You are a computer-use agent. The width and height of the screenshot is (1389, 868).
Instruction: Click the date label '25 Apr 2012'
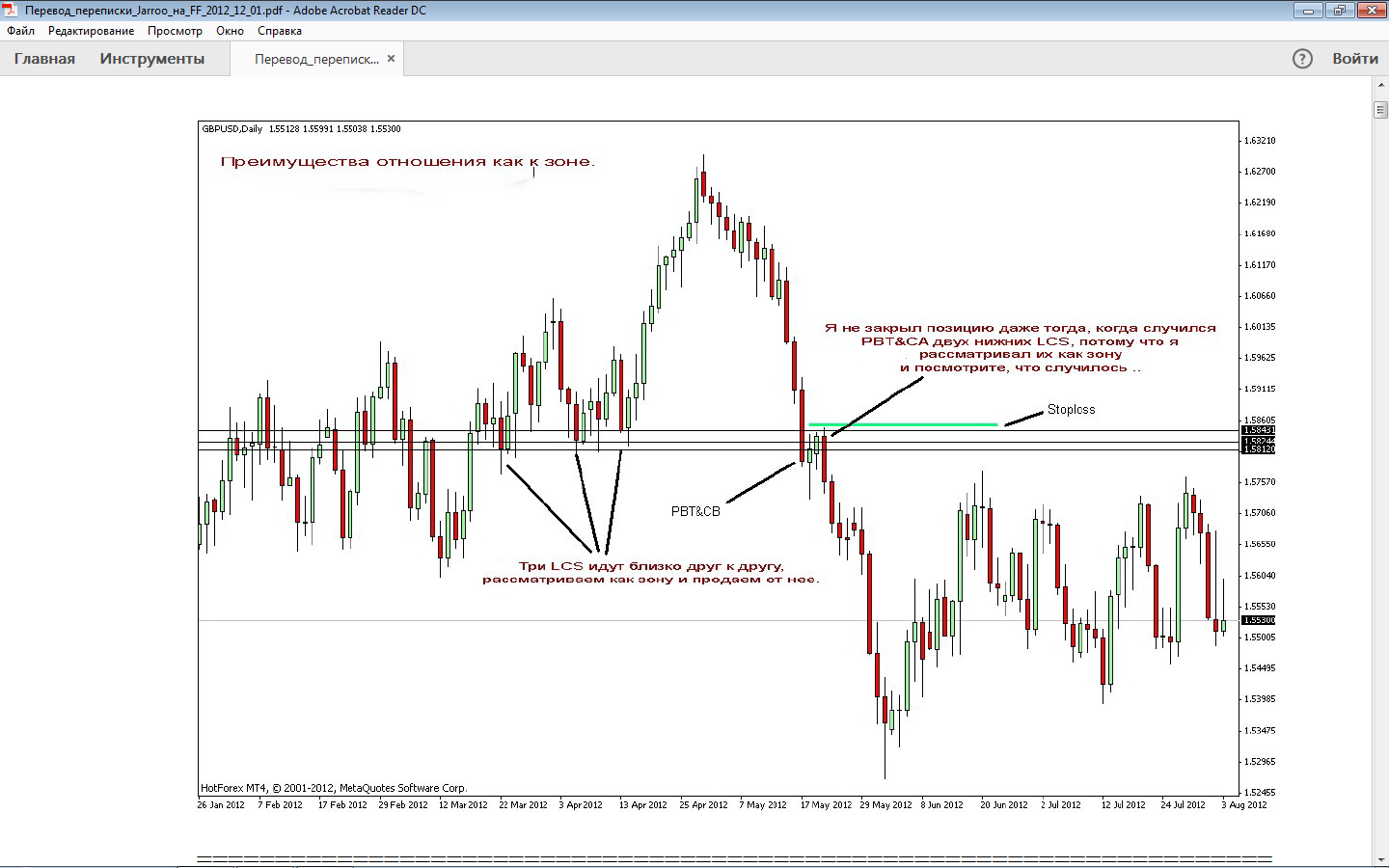[703, 804]
